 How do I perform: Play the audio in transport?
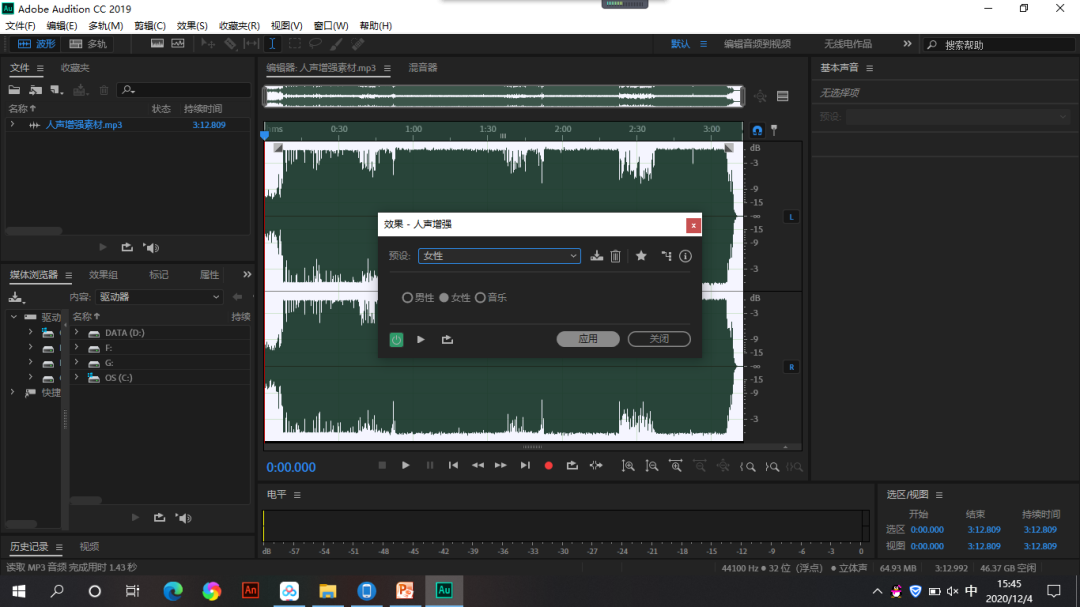coord(406,466)
